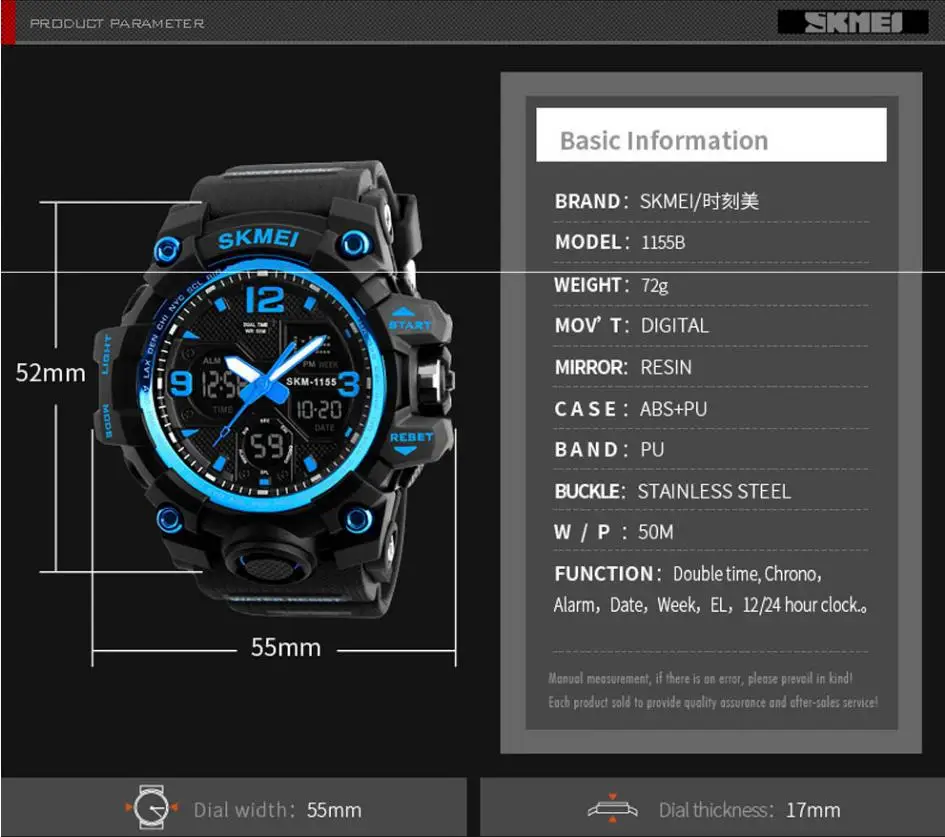Image resolution: width=945 pixels, height=837 pixels.
Task: Click the W/P value 50M
Action: 656,532
